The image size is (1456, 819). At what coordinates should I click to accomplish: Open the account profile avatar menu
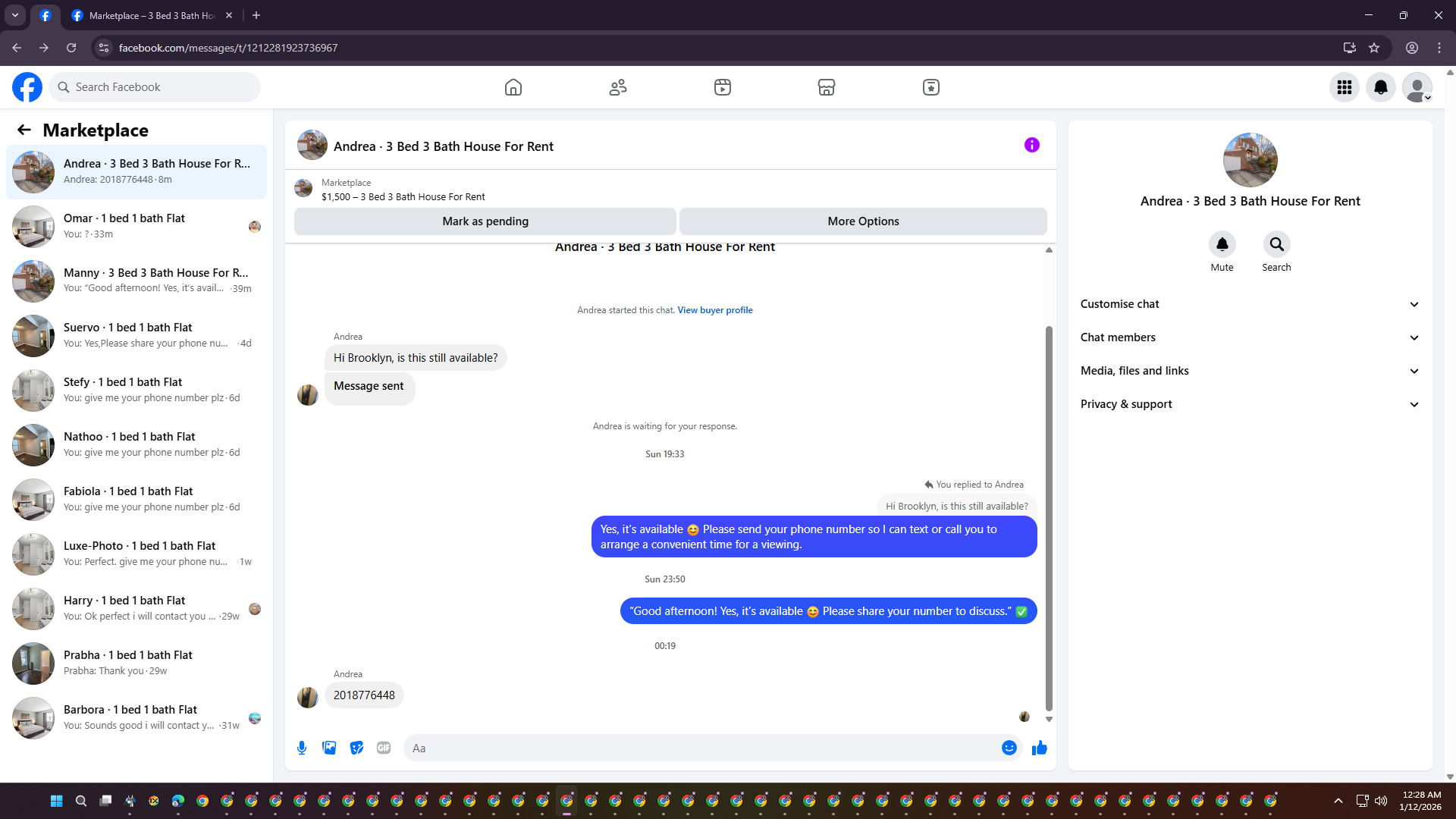1417,87
